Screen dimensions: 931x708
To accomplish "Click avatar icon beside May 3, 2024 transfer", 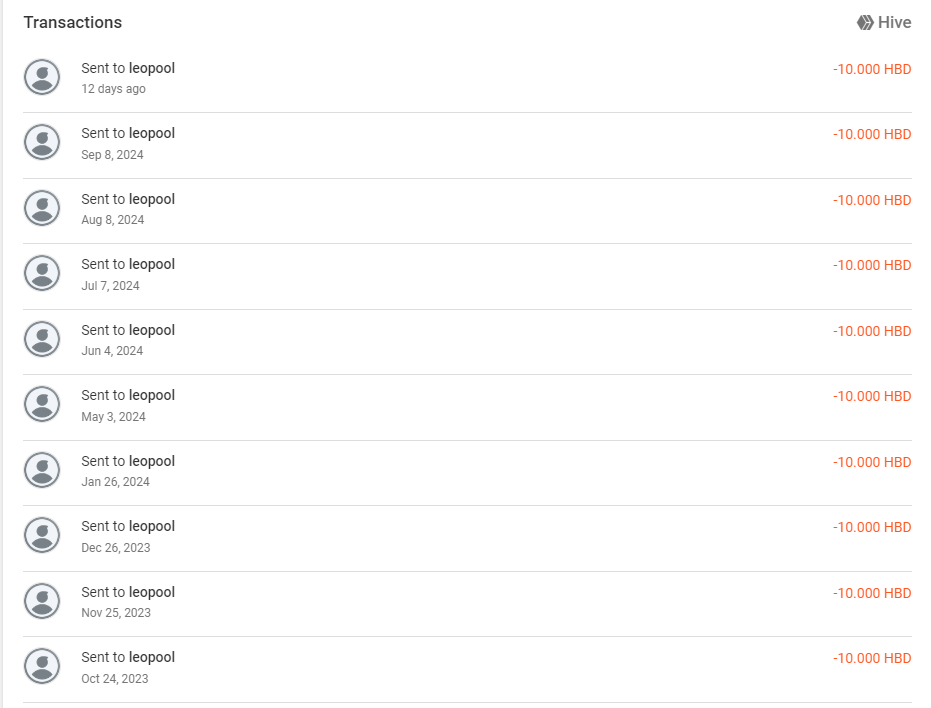I will pyautogui.click(x=42, y=404).
